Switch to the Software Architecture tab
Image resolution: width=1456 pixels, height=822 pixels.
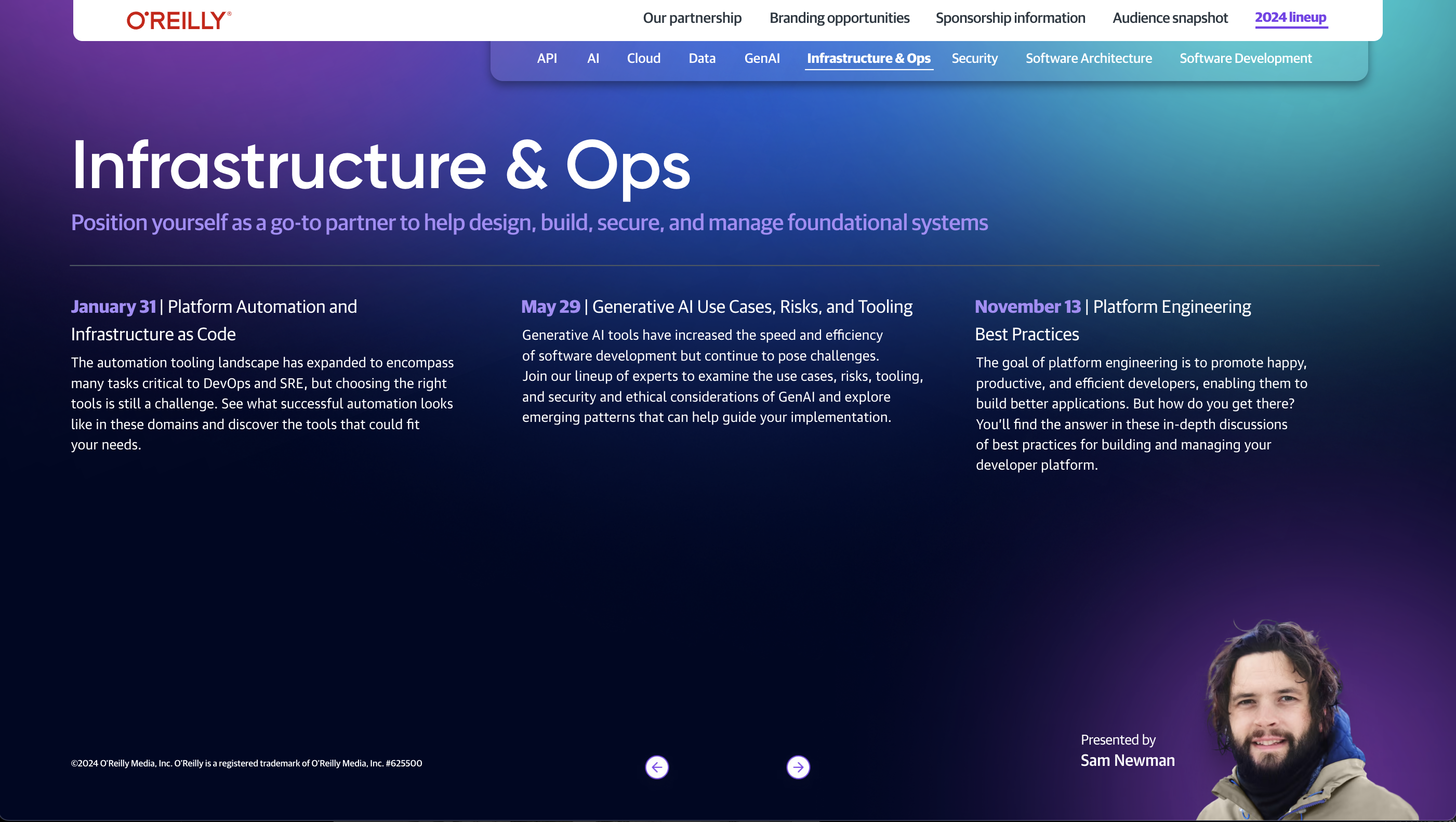(x=1089, y=58)
